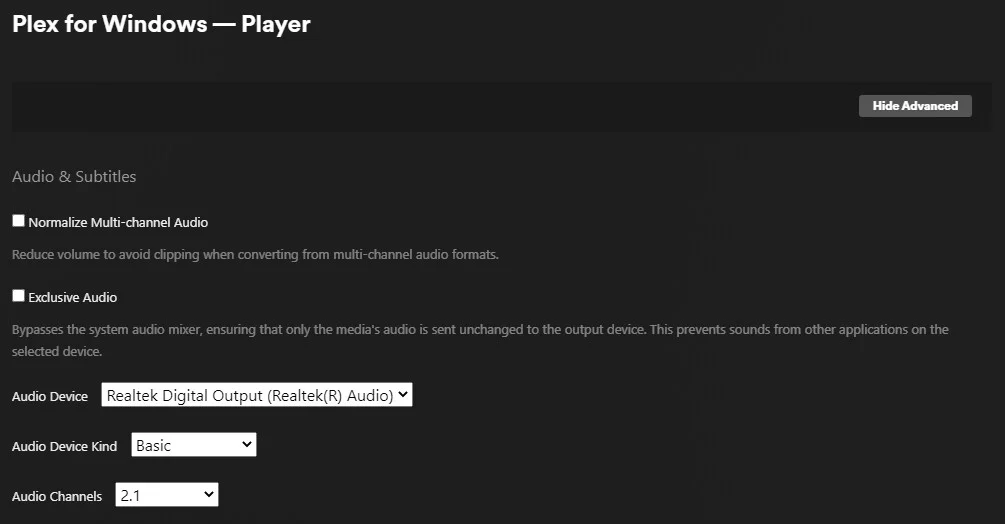Click the 'Basic' value in Audio Device Kind
Image resolution: width=1005 pixels, height=524 pixels.
coord(154,445)
